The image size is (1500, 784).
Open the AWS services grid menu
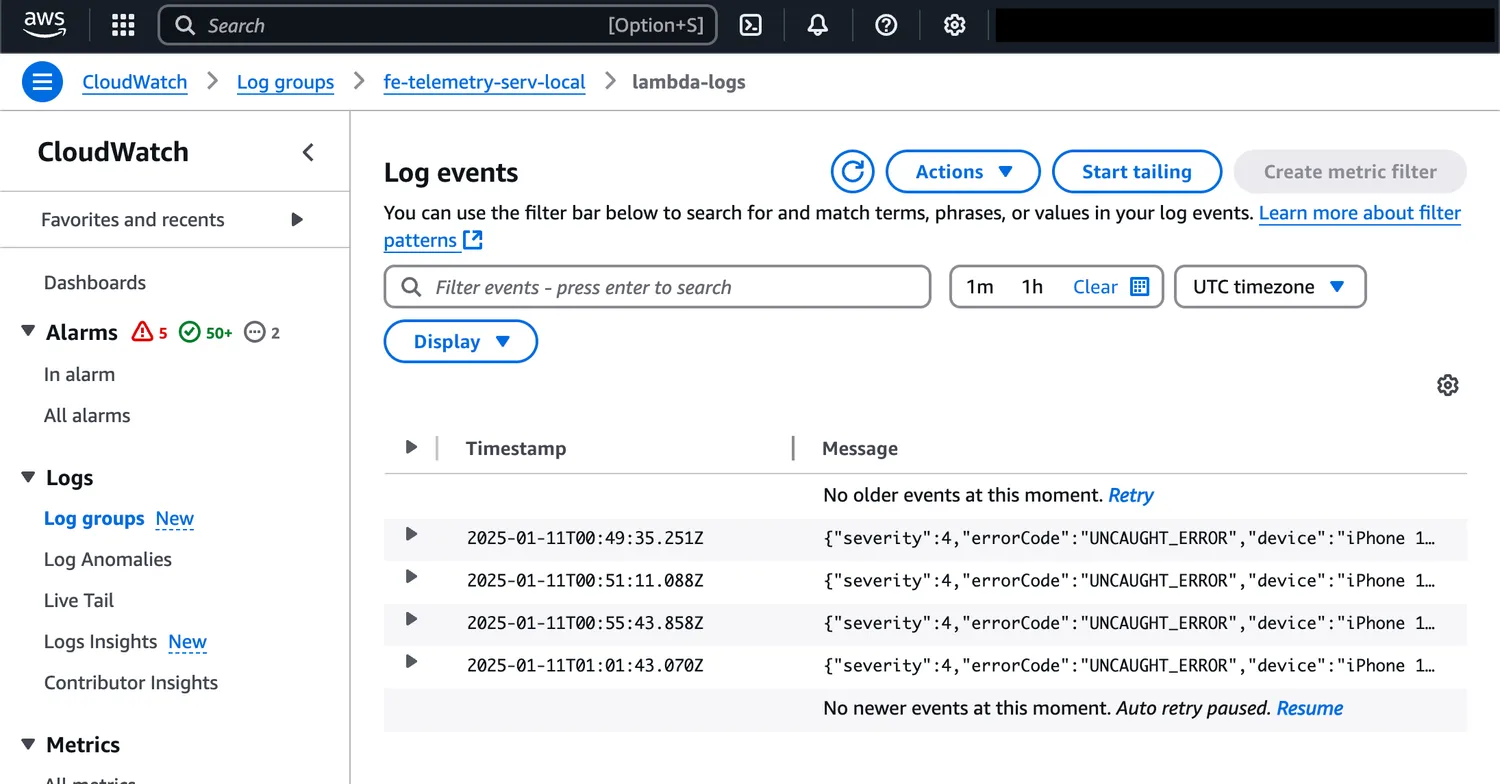pyautogui.click(x=123, y=26)
